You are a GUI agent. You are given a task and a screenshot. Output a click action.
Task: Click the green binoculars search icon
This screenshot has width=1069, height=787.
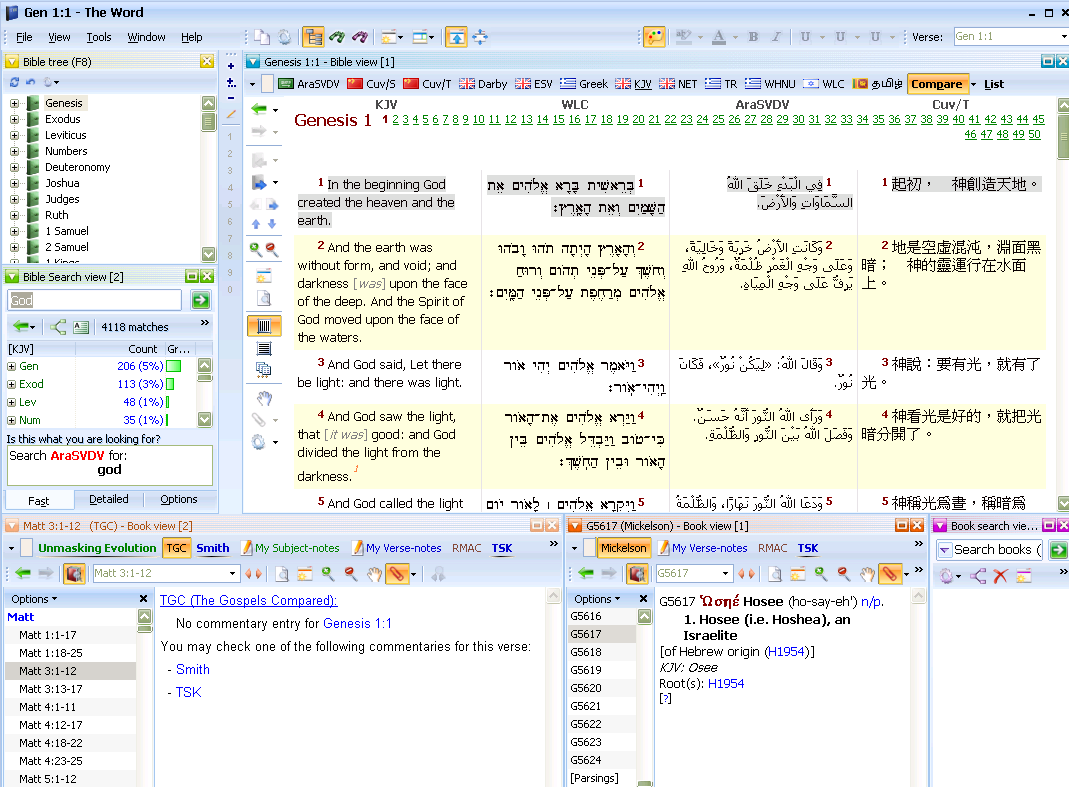(x=337, y=37)
